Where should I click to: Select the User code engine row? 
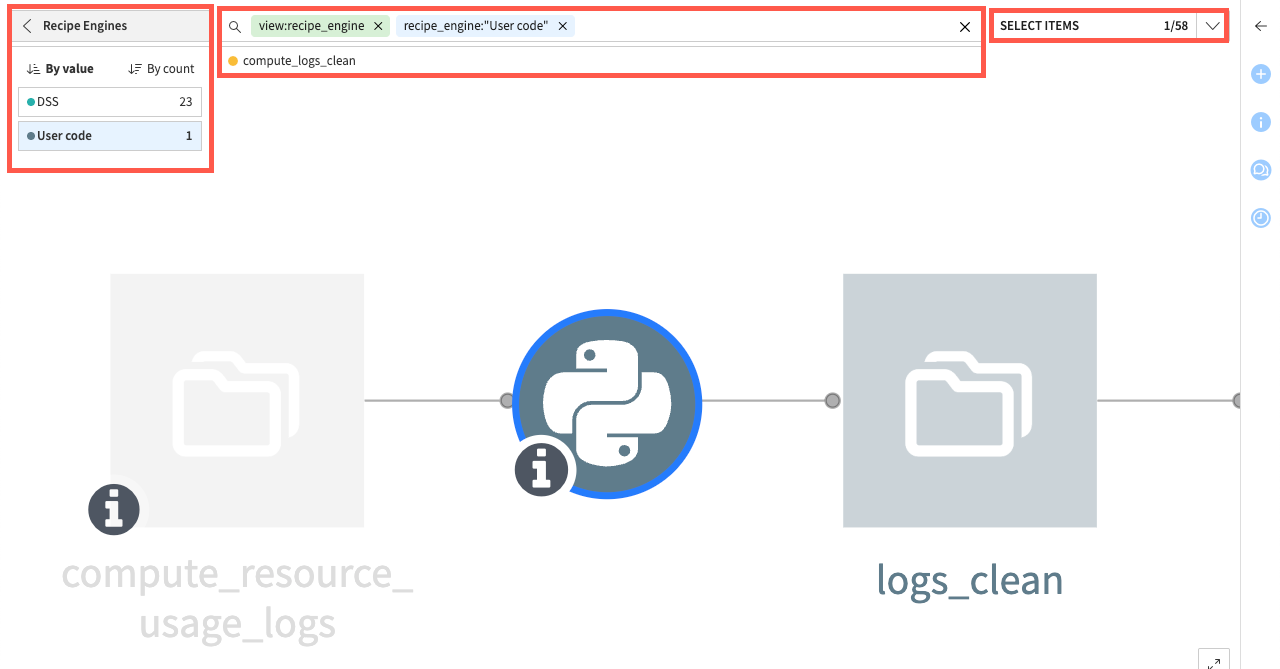[x=110, y=136]
